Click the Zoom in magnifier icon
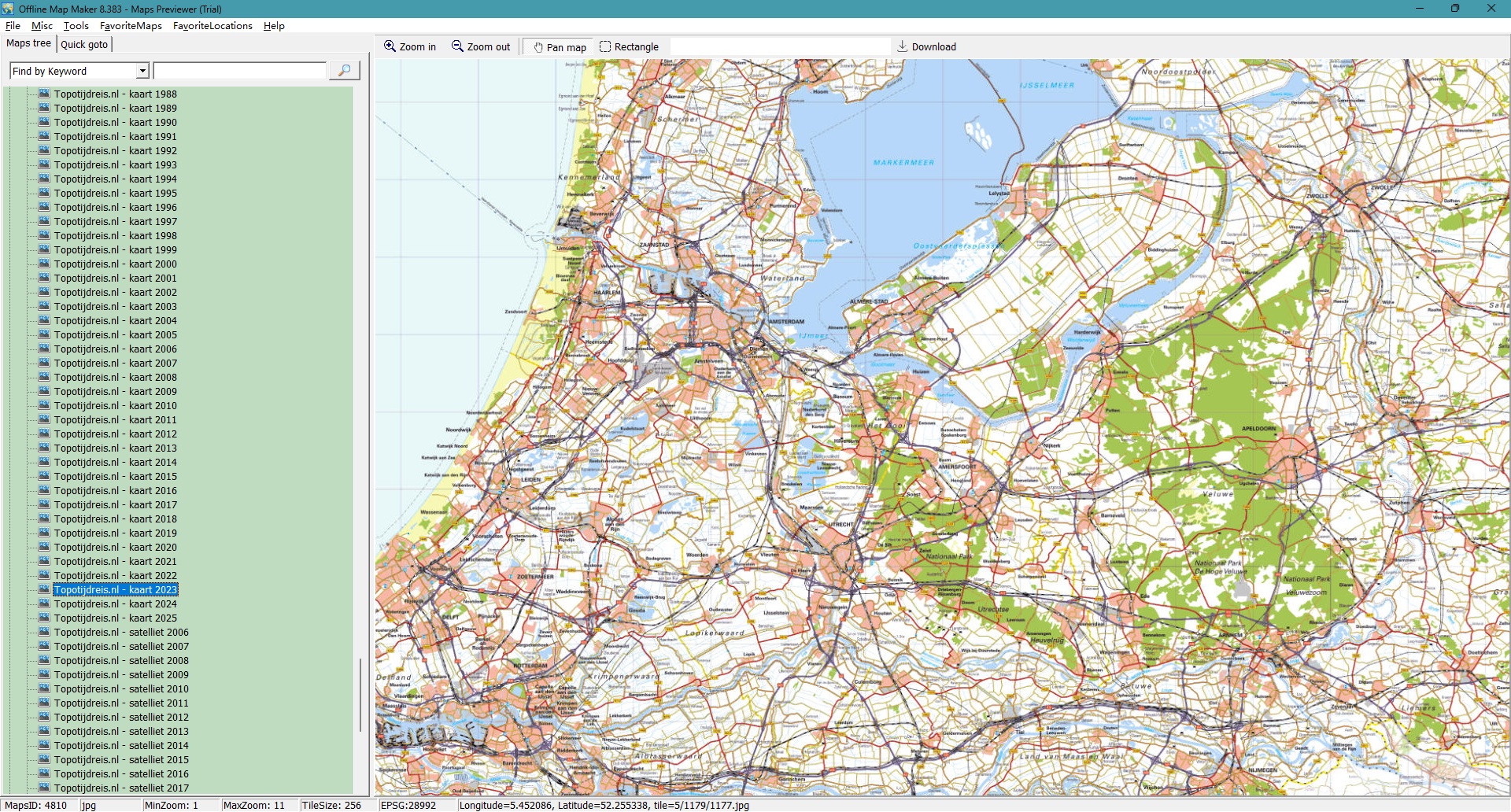 coord(390,46)
